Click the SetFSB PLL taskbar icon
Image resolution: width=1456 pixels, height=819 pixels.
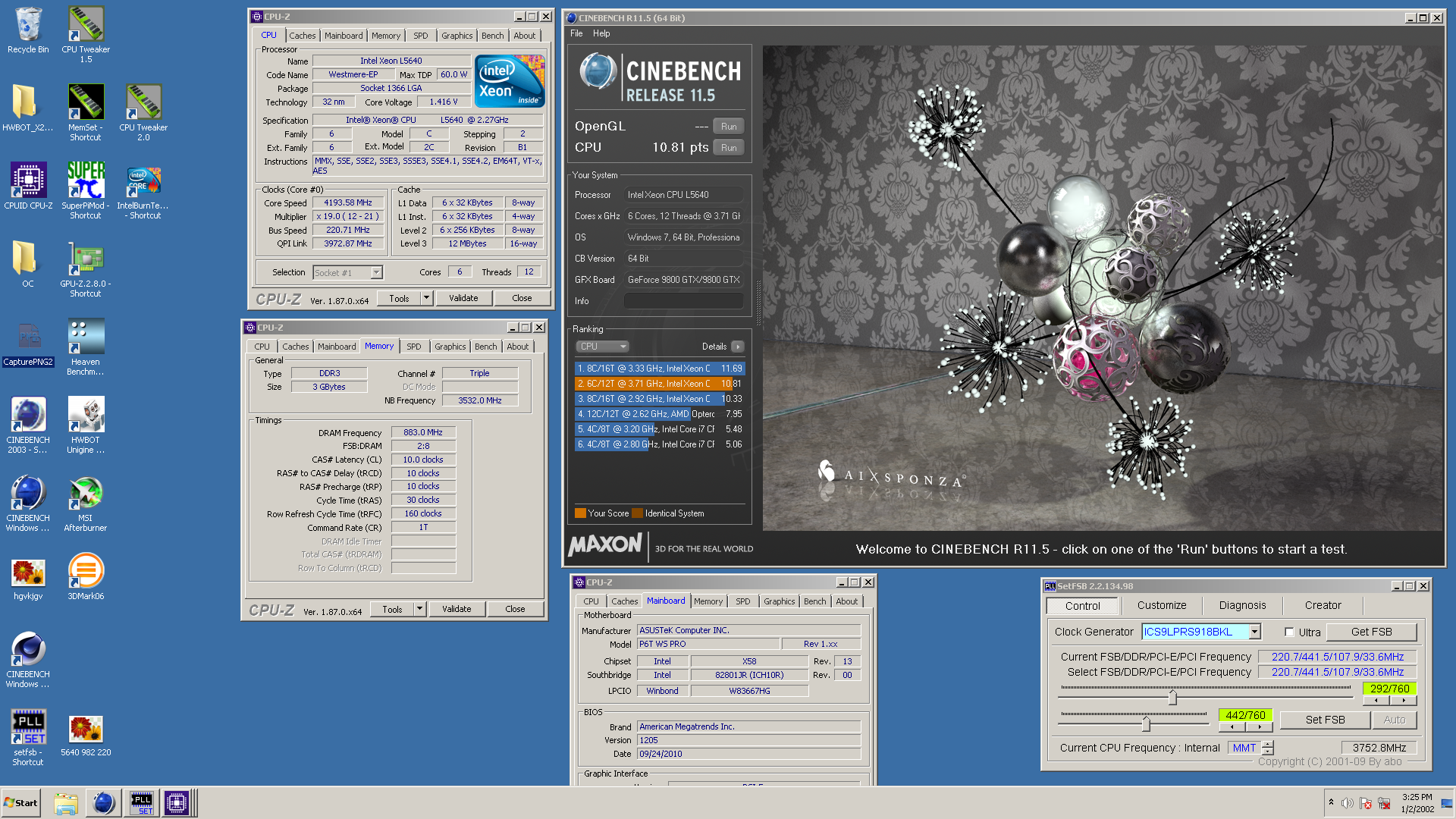point(141,803)
